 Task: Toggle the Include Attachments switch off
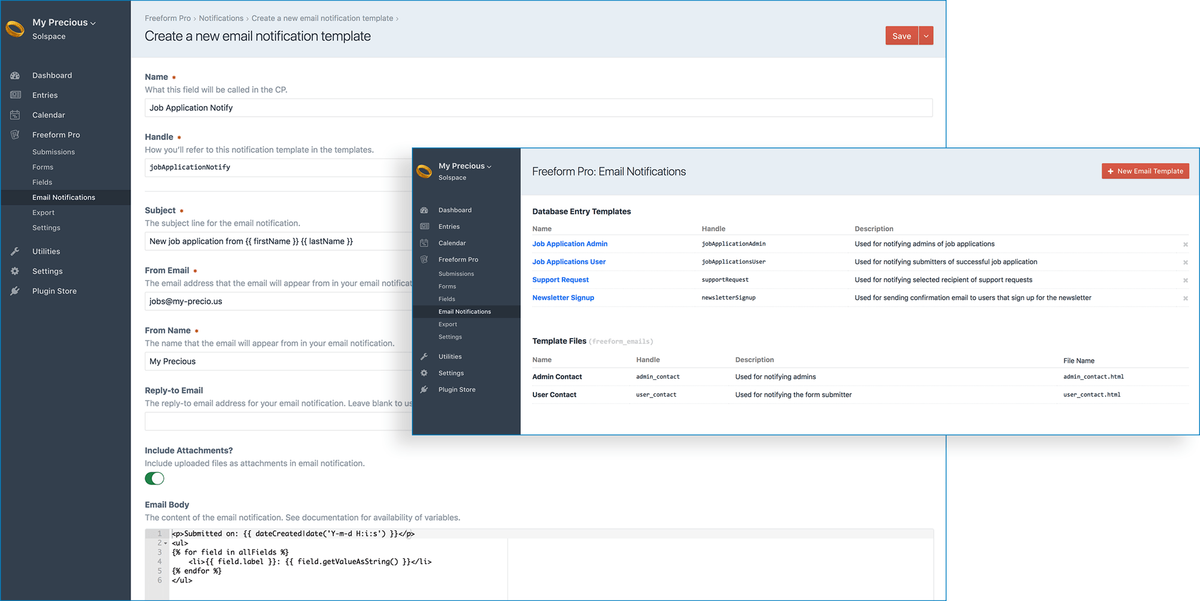(x=155, y=478)
